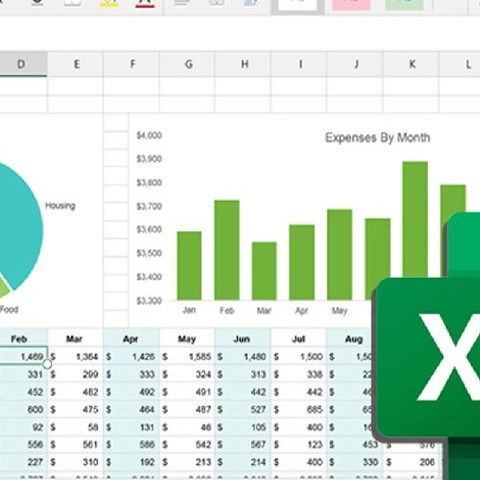Select cell 685 in Jul column
The width and height of the screenshot is (480, 480).
click(x=299, y=409)
